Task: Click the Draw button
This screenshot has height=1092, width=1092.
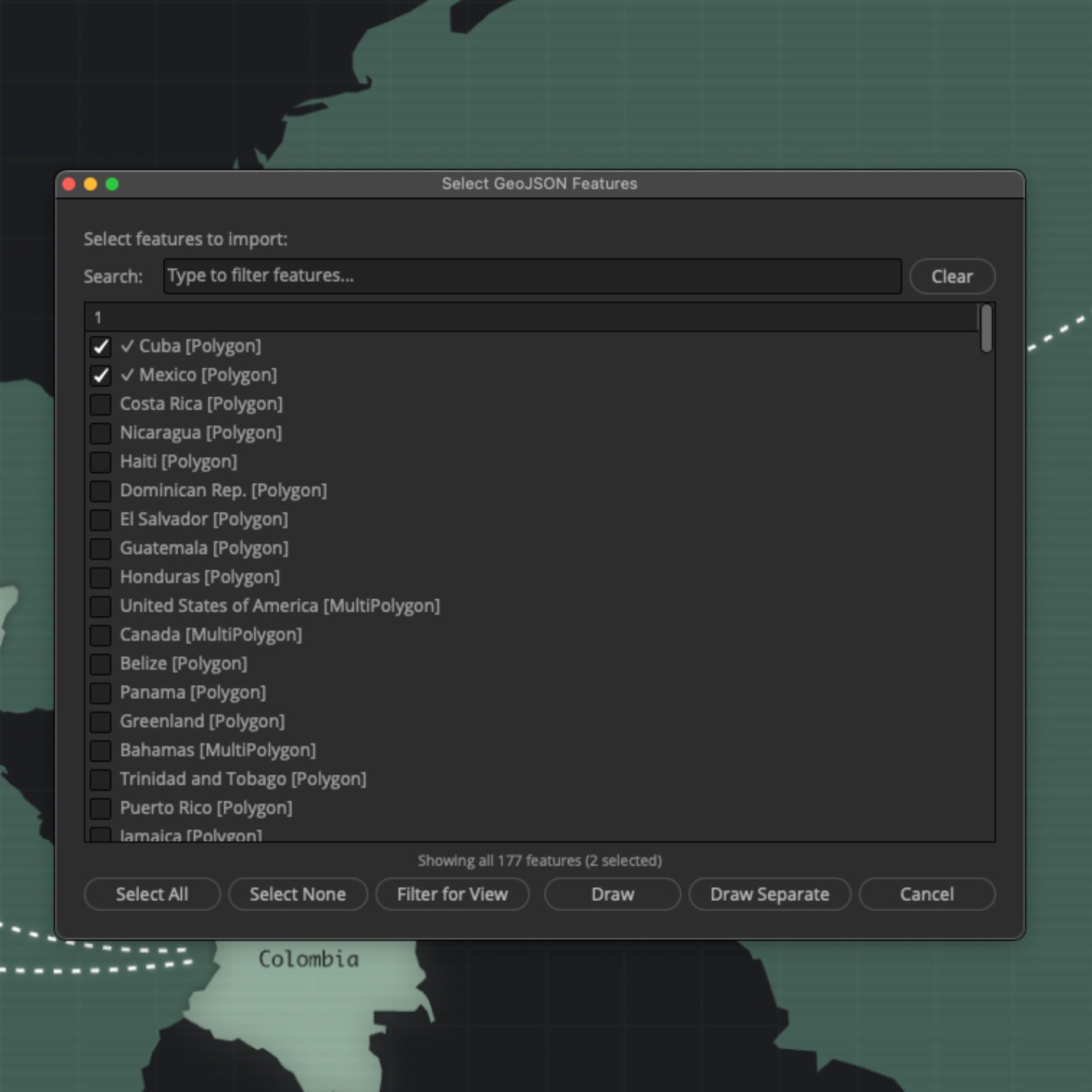Action: point(612,894)
